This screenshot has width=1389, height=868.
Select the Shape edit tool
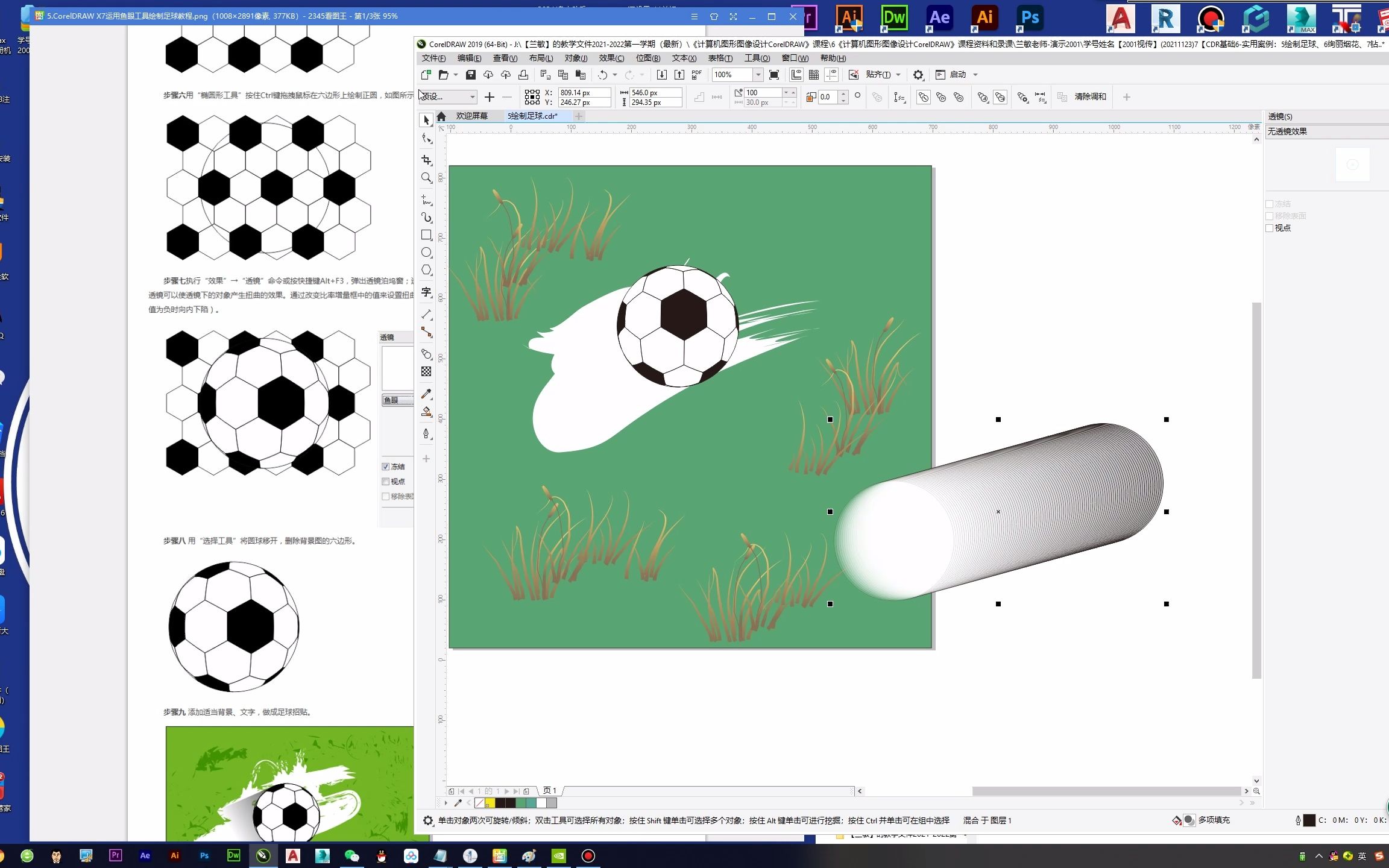(426, 139)
